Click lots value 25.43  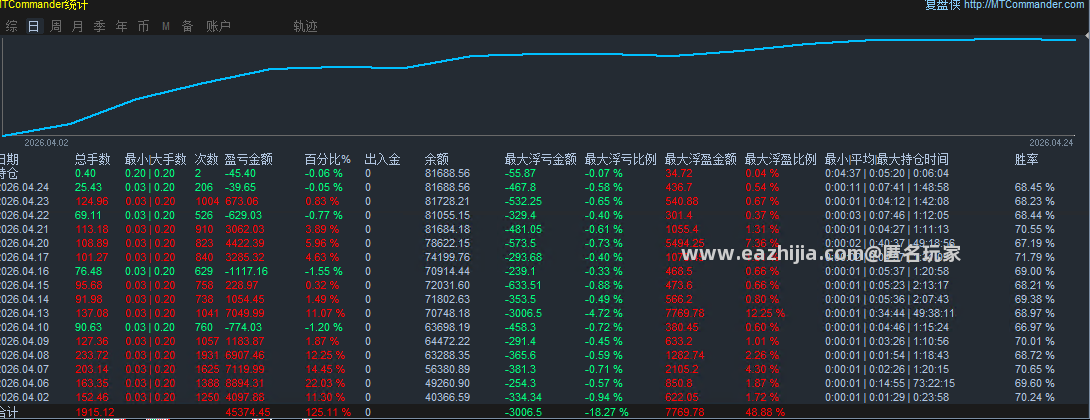[x=88, y=188]
